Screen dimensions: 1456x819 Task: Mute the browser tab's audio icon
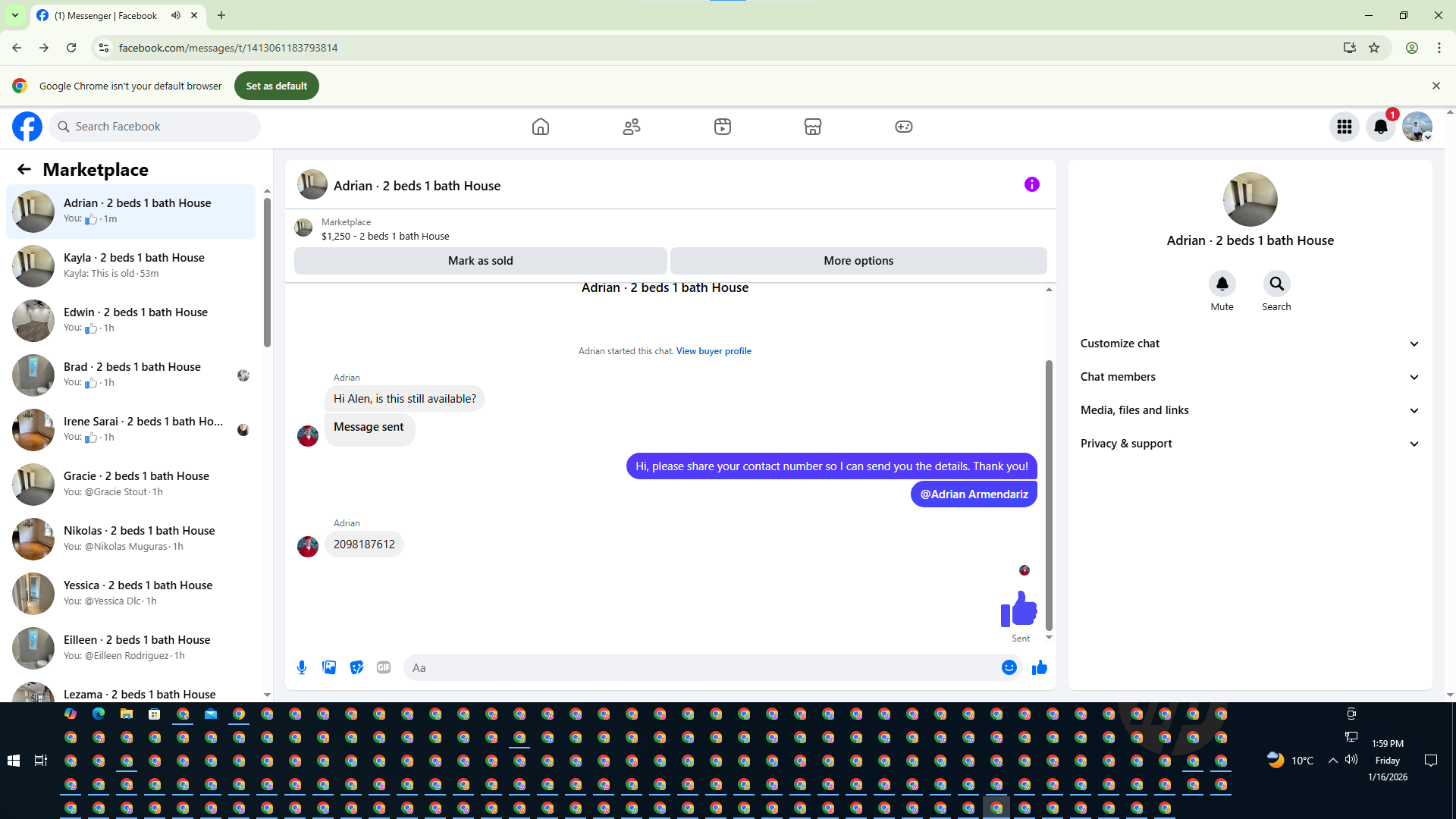(176, 15)
